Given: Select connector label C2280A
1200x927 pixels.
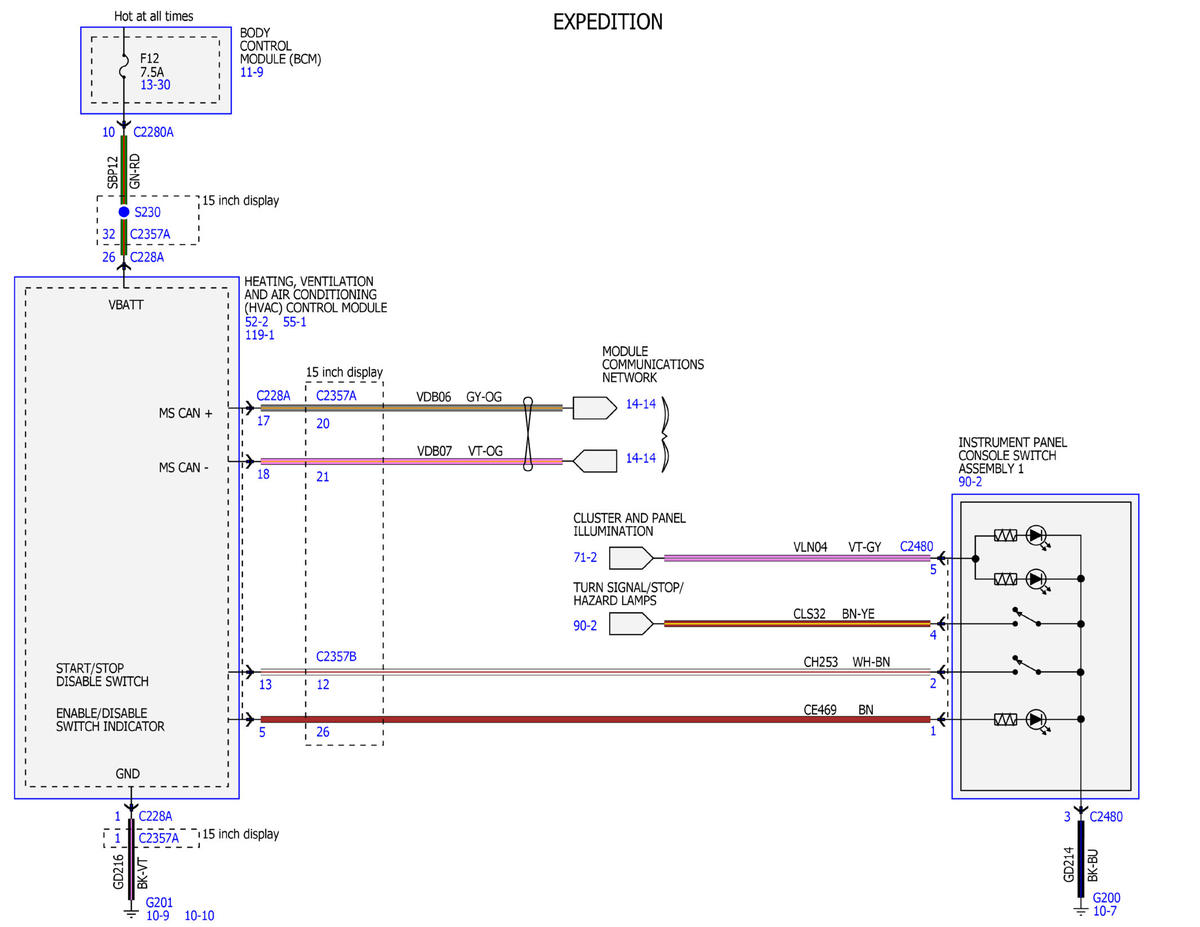Looking at the screenshot, I should [x=153, y=132].
